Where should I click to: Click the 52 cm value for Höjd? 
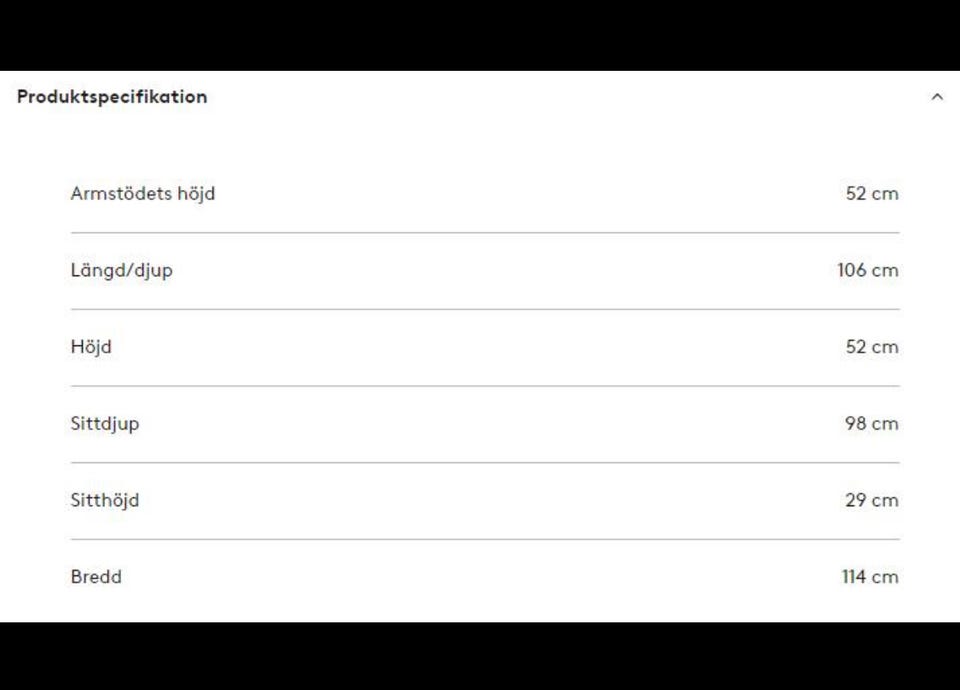coord(872,347)
